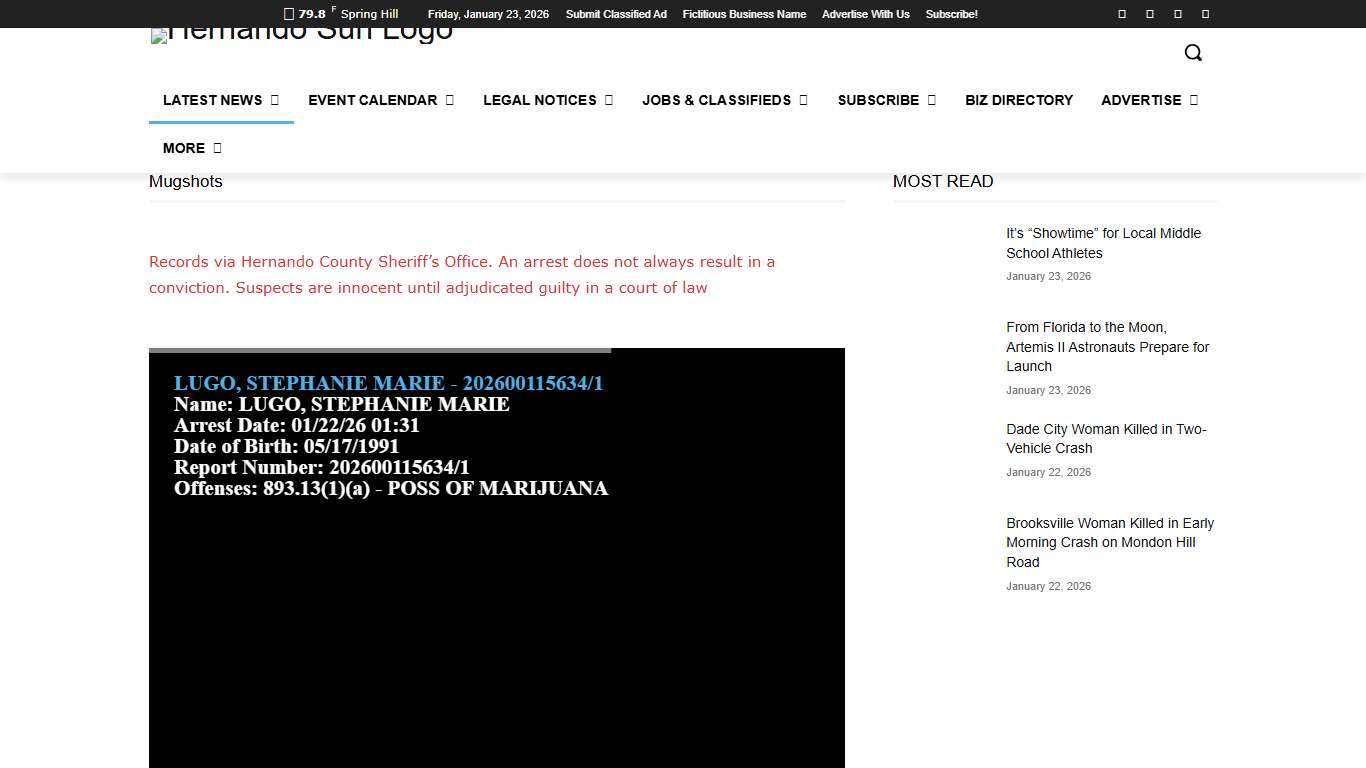Screen dimensions: 1366x768
Task: Select the Latest News menu tab
Action: pyautogui.click(x=213, y=100)
